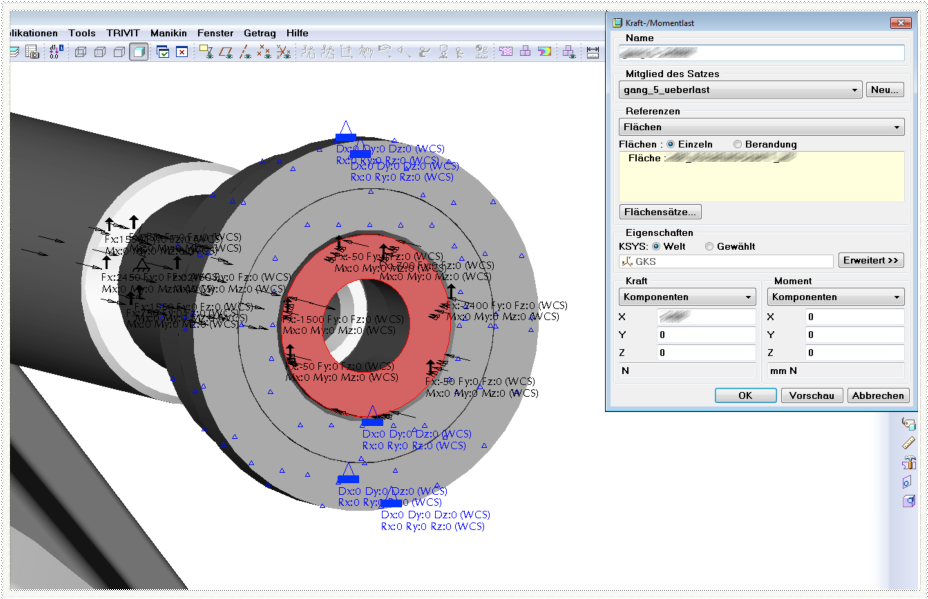Click the purple boxes with green dot icon
Viewport: 928px width, 599px height.
(x=569, y=52)
